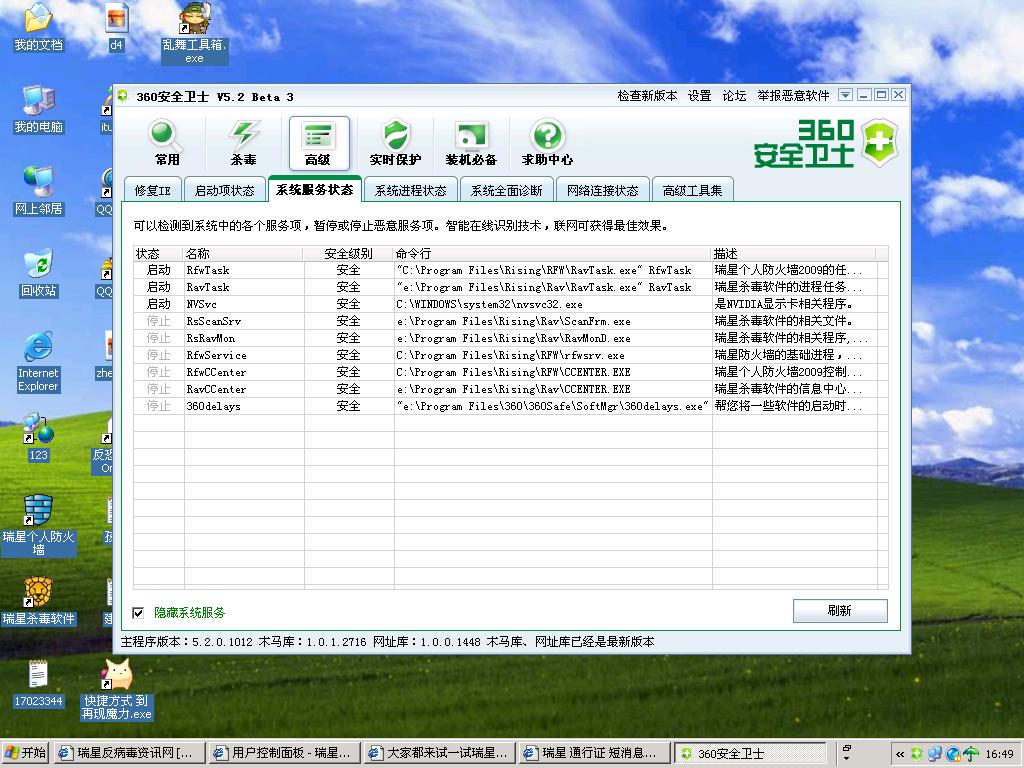The width and height of the screenshot is (1024, 768).
Task: Switch to the 系统进程状态 tab
Action: pyautogui.click(x=411, y=190)
